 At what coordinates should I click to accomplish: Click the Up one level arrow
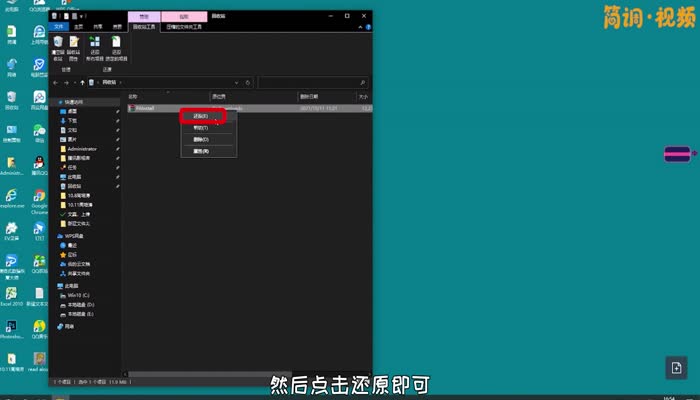(83, 83)
